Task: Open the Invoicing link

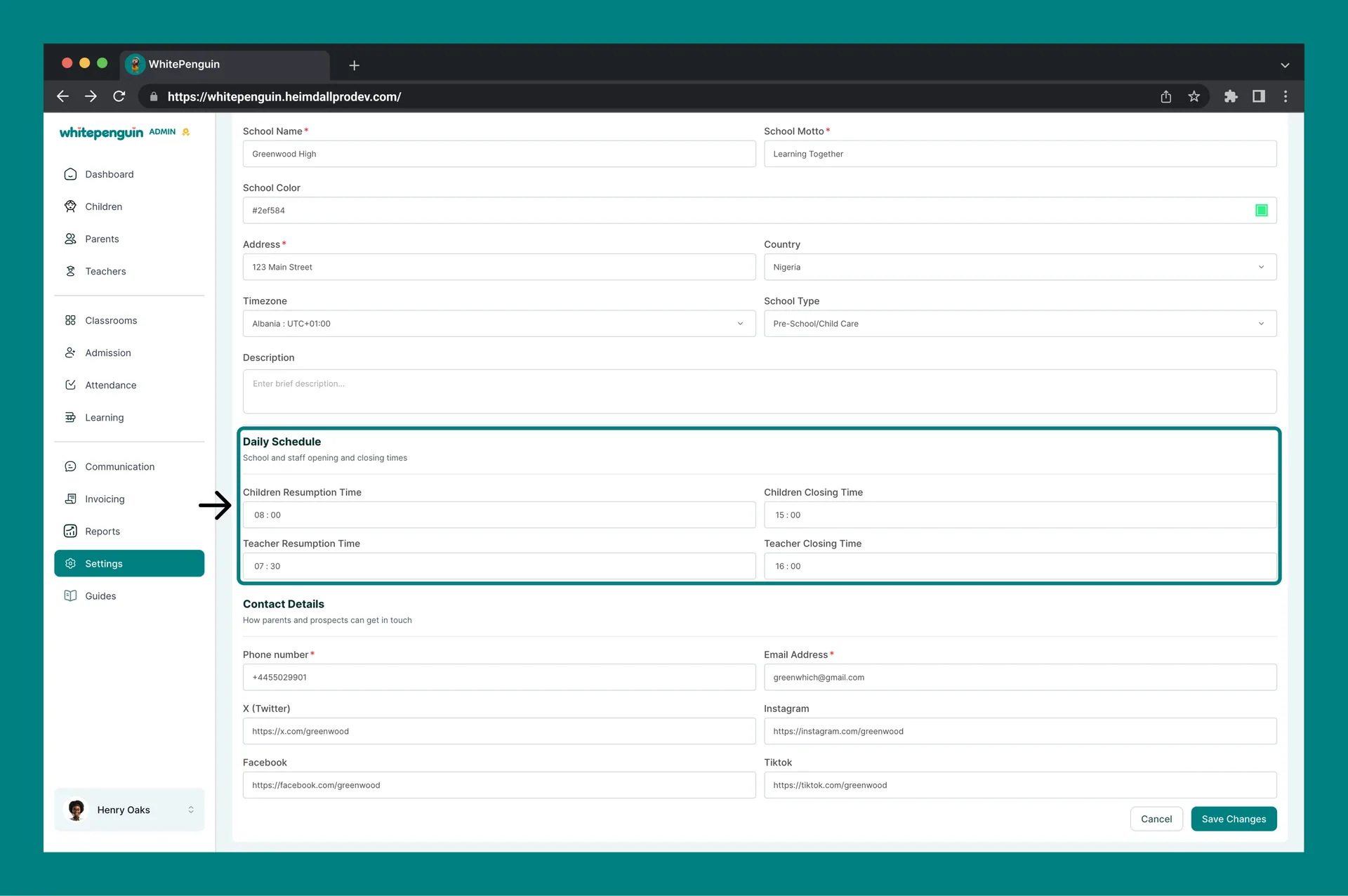Action: pos(129,499)
